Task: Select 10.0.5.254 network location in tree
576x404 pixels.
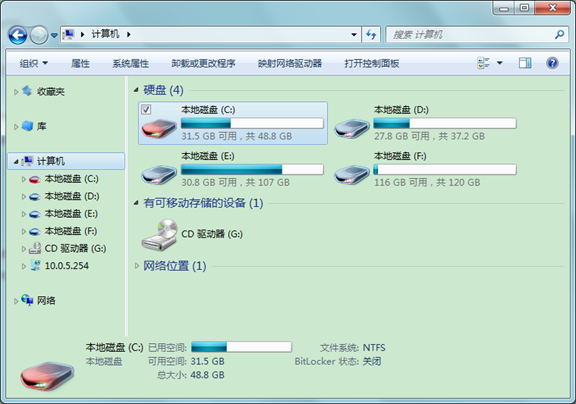Action: (66, 266)
